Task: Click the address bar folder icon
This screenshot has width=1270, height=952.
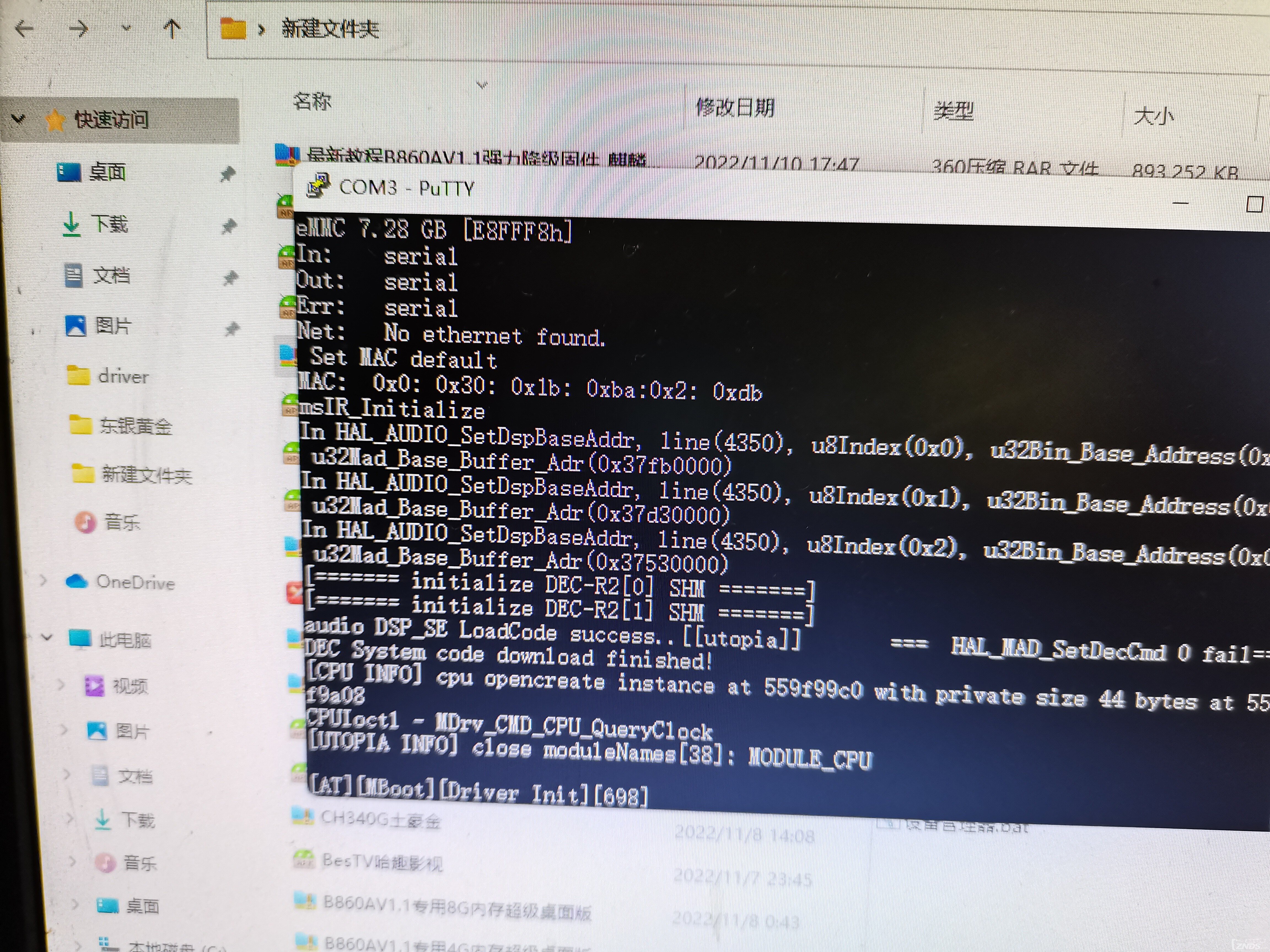Action: (233, 28)
